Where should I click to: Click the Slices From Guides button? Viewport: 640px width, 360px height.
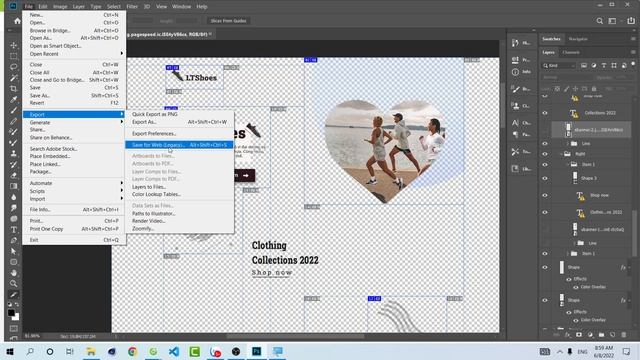pos(228,21)
